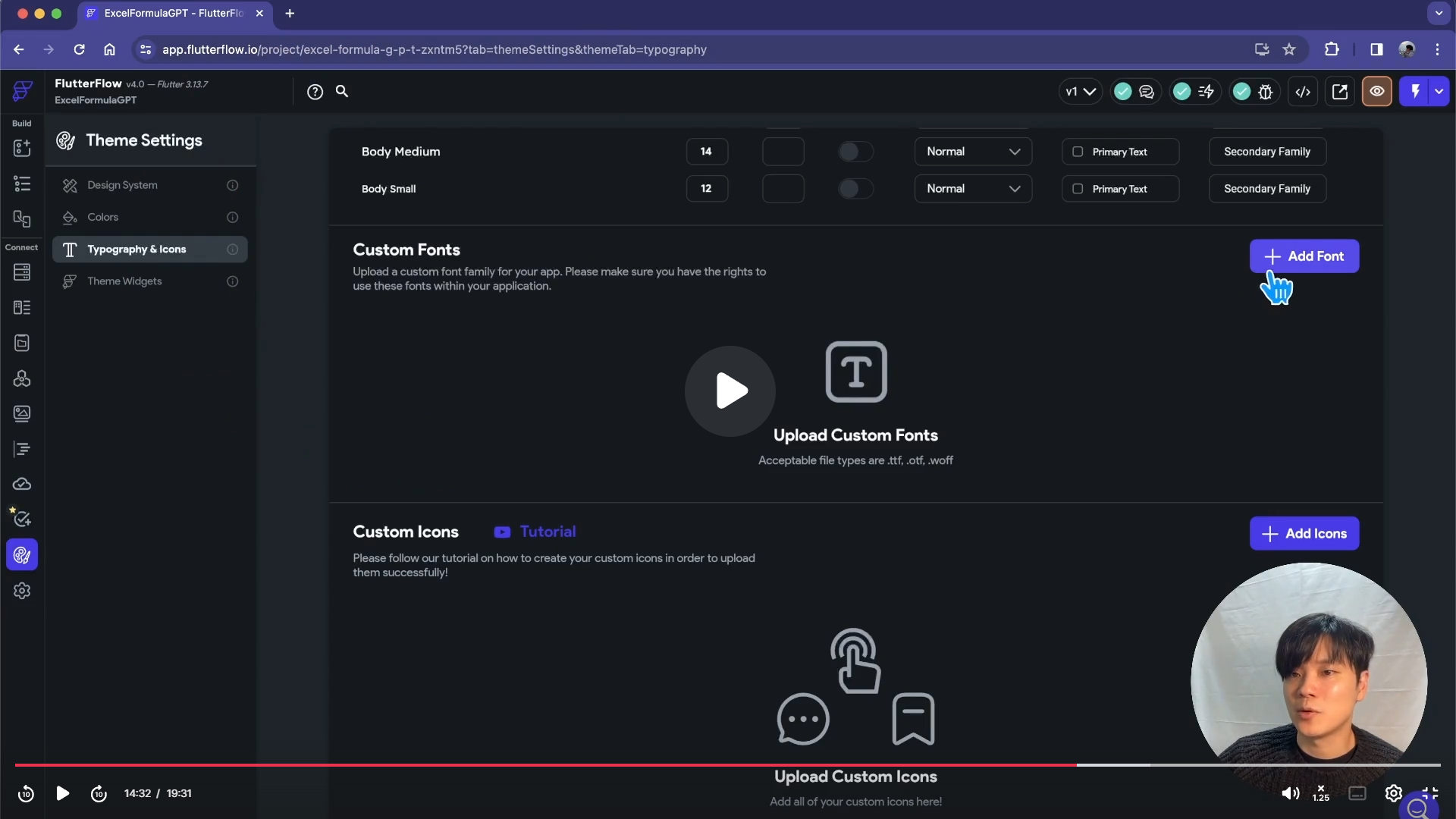Open the Data Types sidebar icon
Screen dimensions: 1456x819
pyautogui.click(x=22, y=307)
